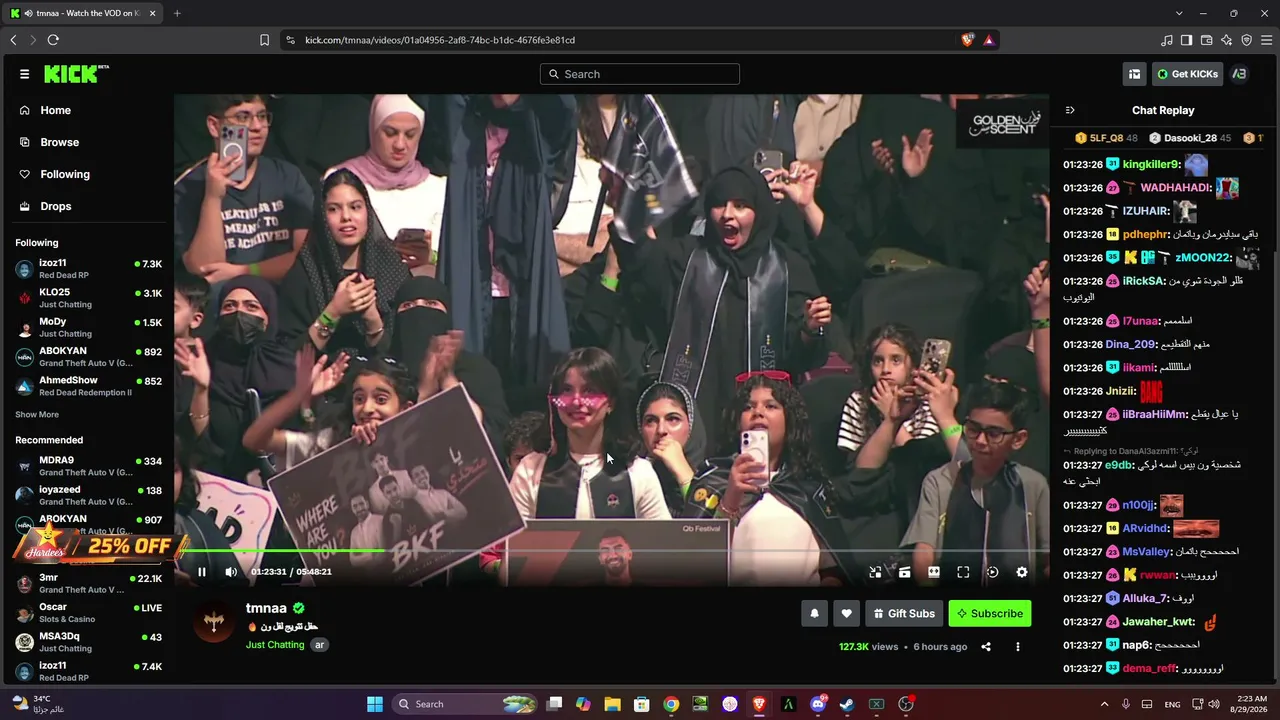Viewport: 1280px width, 720px height.
Task: Click the 'ar' language tag
Action: pyautogui.click(x=320, y=645)
